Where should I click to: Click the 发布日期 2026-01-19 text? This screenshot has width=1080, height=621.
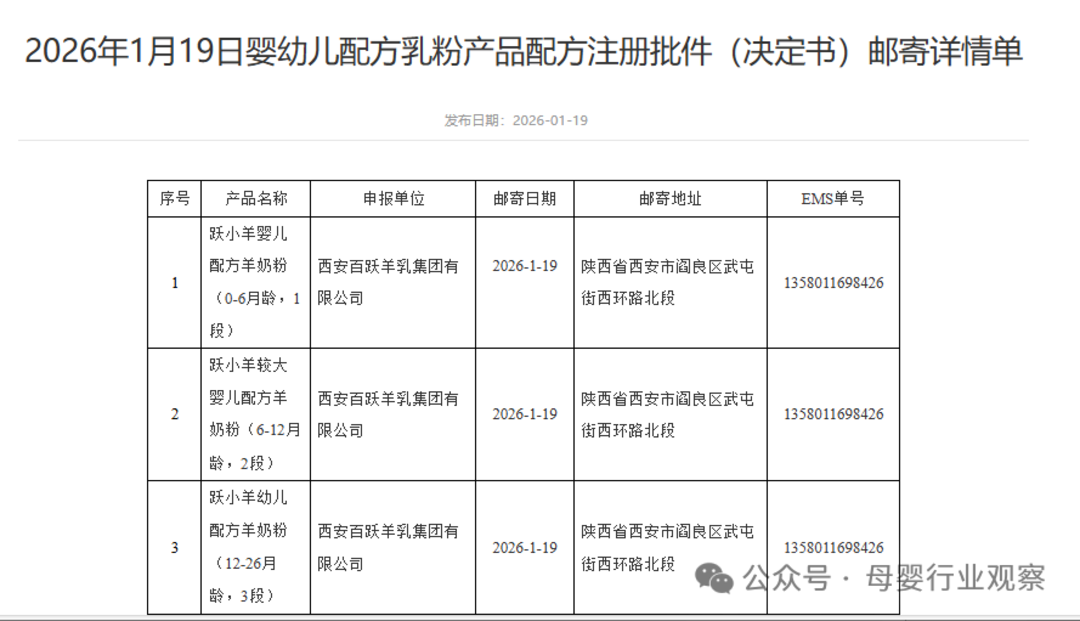pyautogui.click(x=515, y=120)
